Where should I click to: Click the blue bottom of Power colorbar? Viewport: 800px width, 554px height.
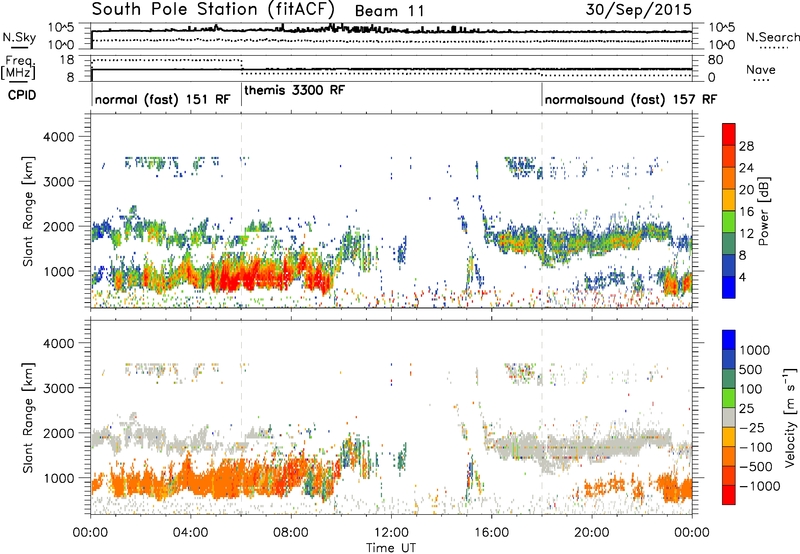729,287
